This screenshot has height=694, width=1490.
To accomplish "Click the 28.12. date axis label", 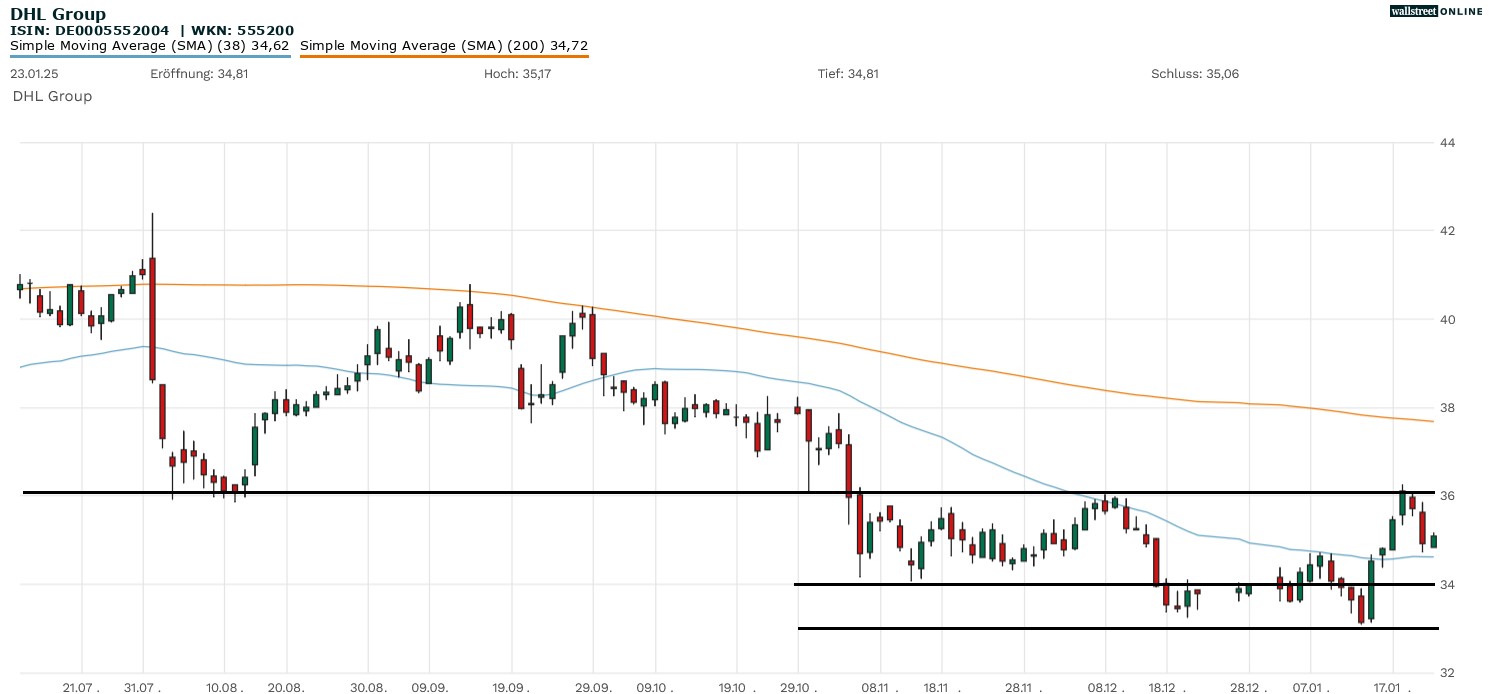I will pos(1248,688).
